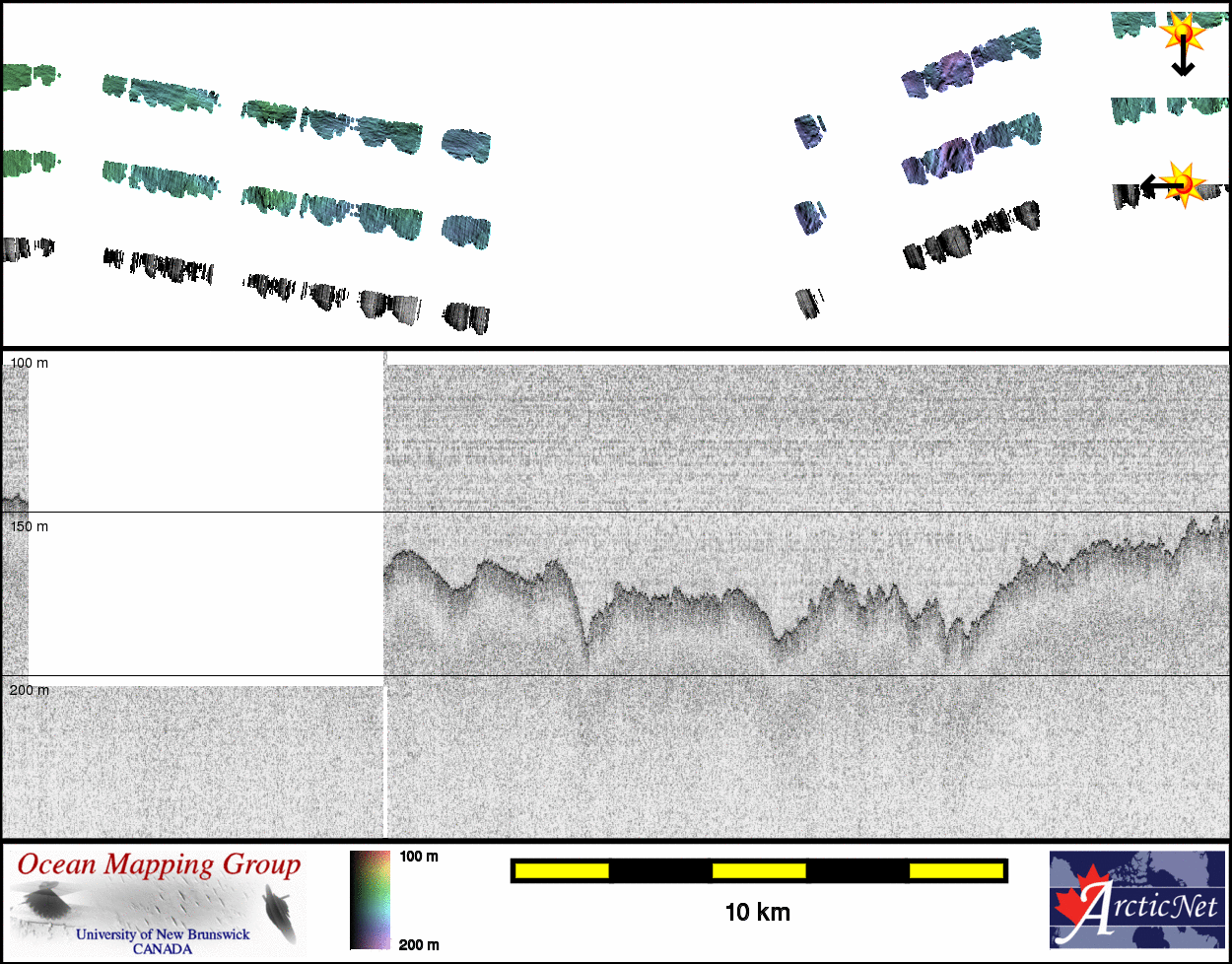This screenshot has height=964, width=1232.
Task: Click the 100 m color legend label
Action: tap(419, 857)
